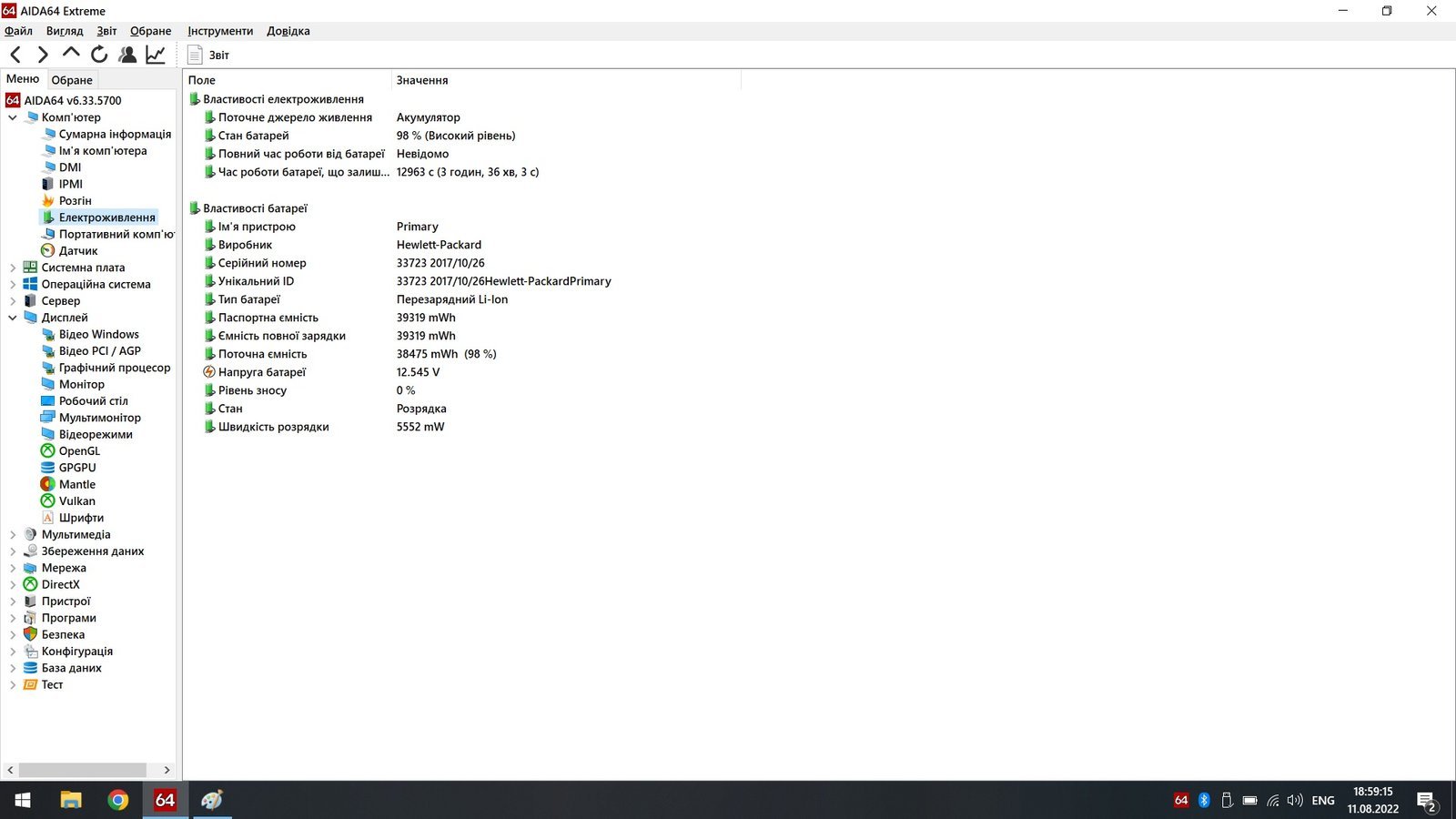Go forward with the right arrow toolbar icon
The height and width of the screenshot is (819, 1456).
(42, 56)
